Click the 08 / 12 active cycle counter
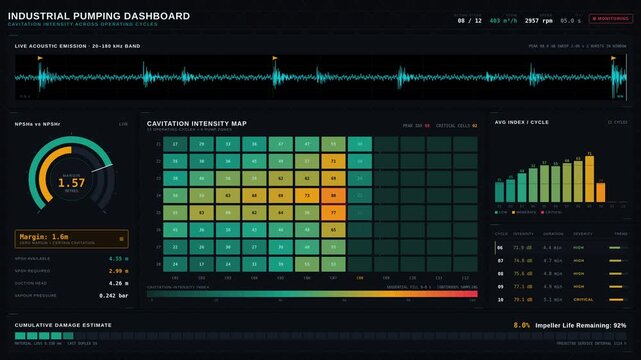Viewport: 641px width, 360px height. point(470,20)
